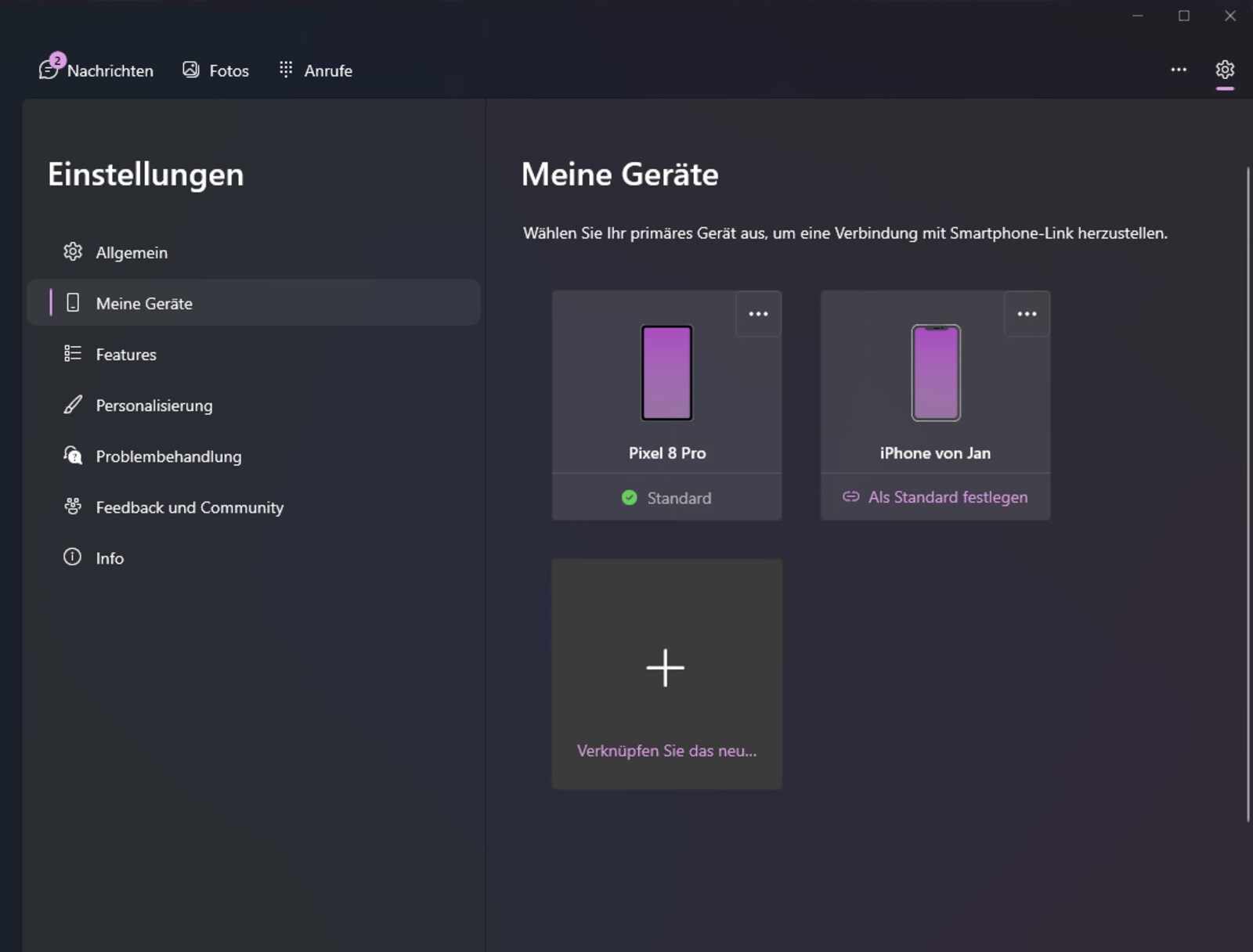Click the Personalisierung brush icon

tap(72, 405)
